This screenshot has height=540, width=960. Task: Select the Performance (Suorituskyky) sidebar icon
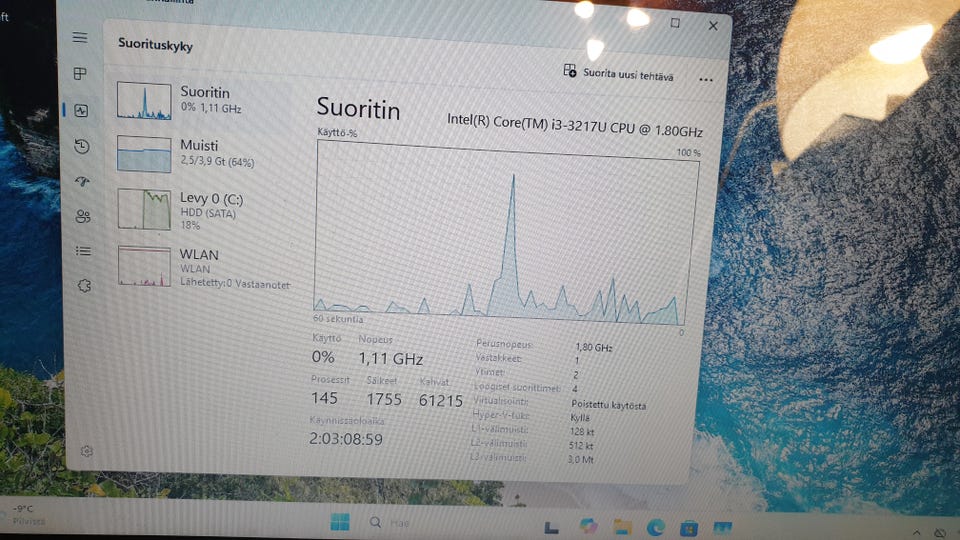tap(81, 110)
